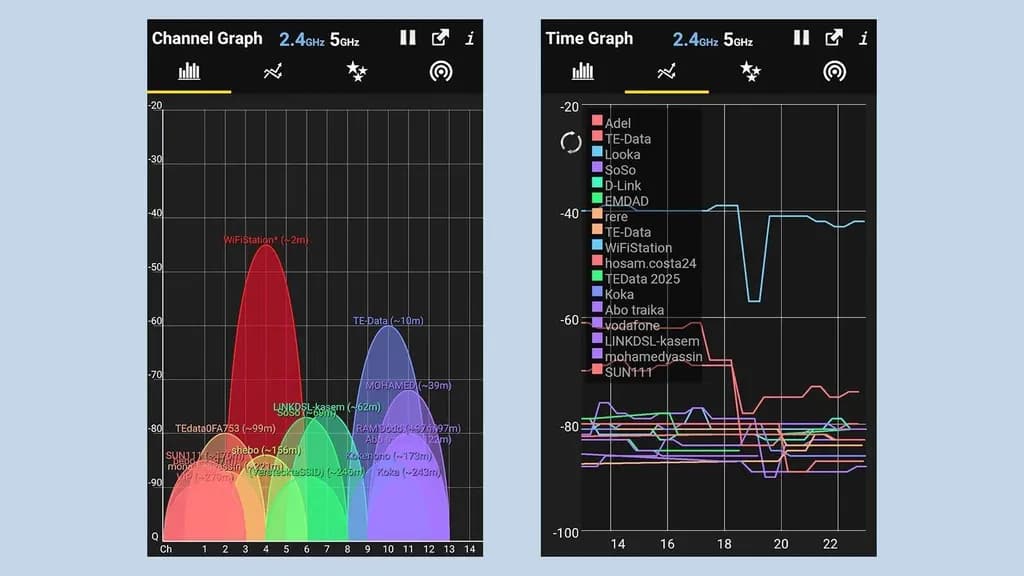Open info icon in Channel Graph header
Screen dimensions: 1024x576
tap(470, 39)
